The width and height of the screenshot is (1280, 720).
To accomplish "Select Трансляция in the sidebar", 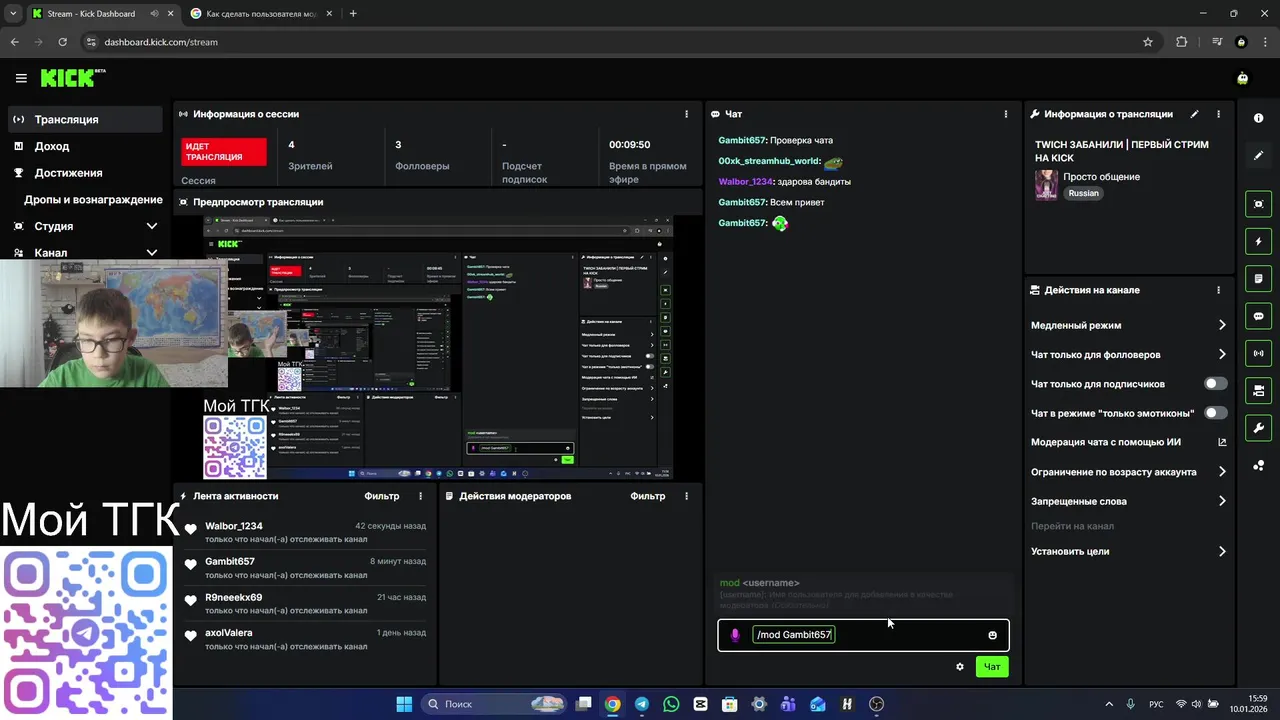I will 85,119.
